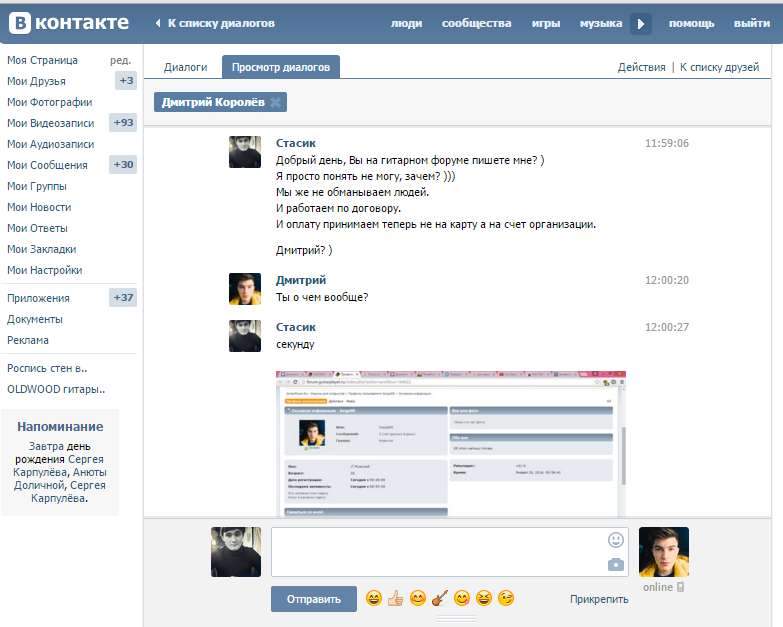Click выйти to log out

click(752, 23)
